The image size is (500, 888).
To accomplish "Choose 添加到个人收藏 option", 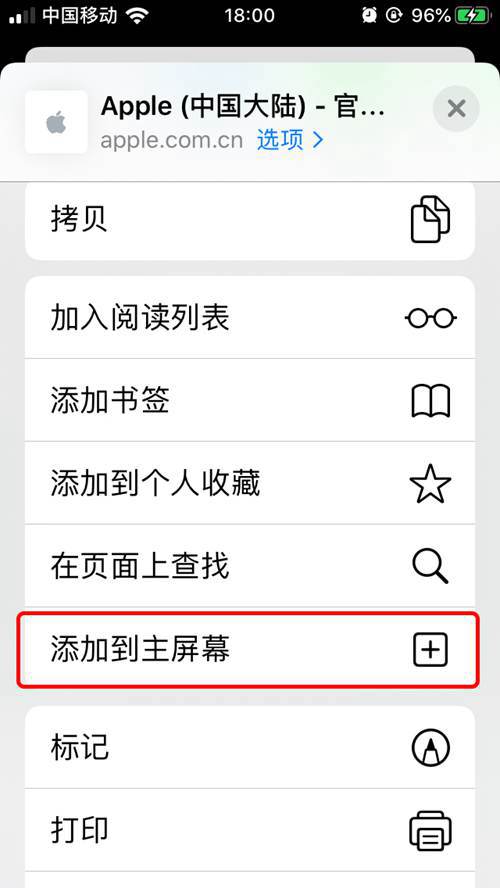I will click(x=250, y=484).
